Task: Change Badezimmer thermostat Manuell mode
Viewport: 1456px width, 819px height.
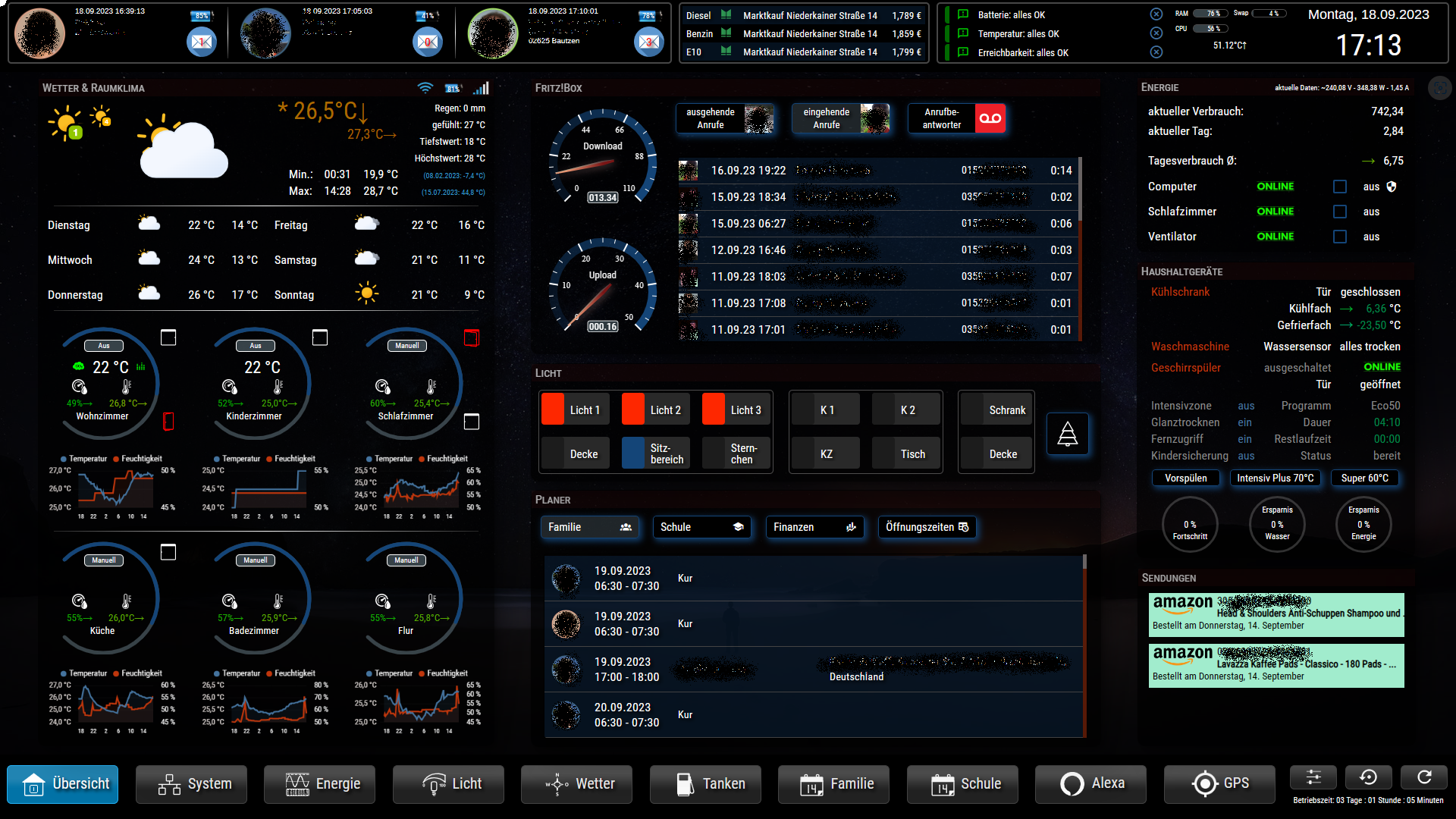Action: click(x=256, y=560)
